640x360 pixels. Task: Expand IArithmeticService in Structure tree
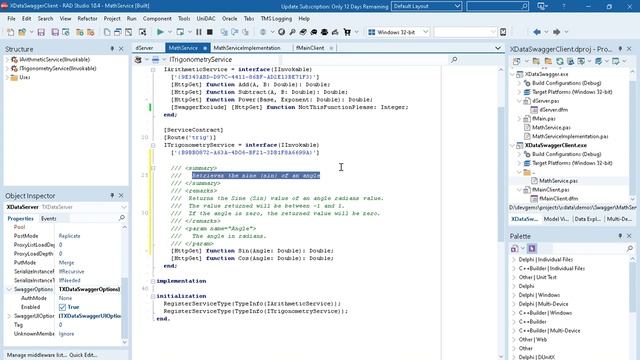[7, 60]
